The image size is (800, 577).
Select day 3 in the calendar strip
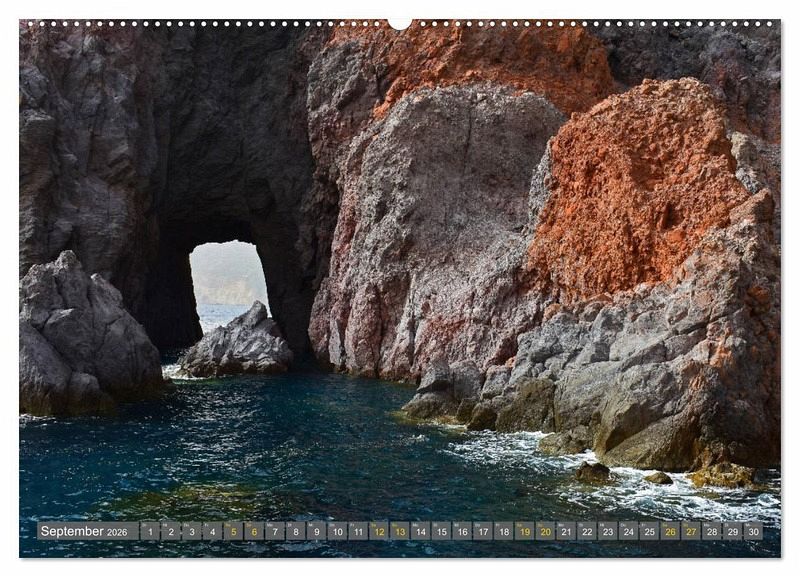tap(192, 531)
